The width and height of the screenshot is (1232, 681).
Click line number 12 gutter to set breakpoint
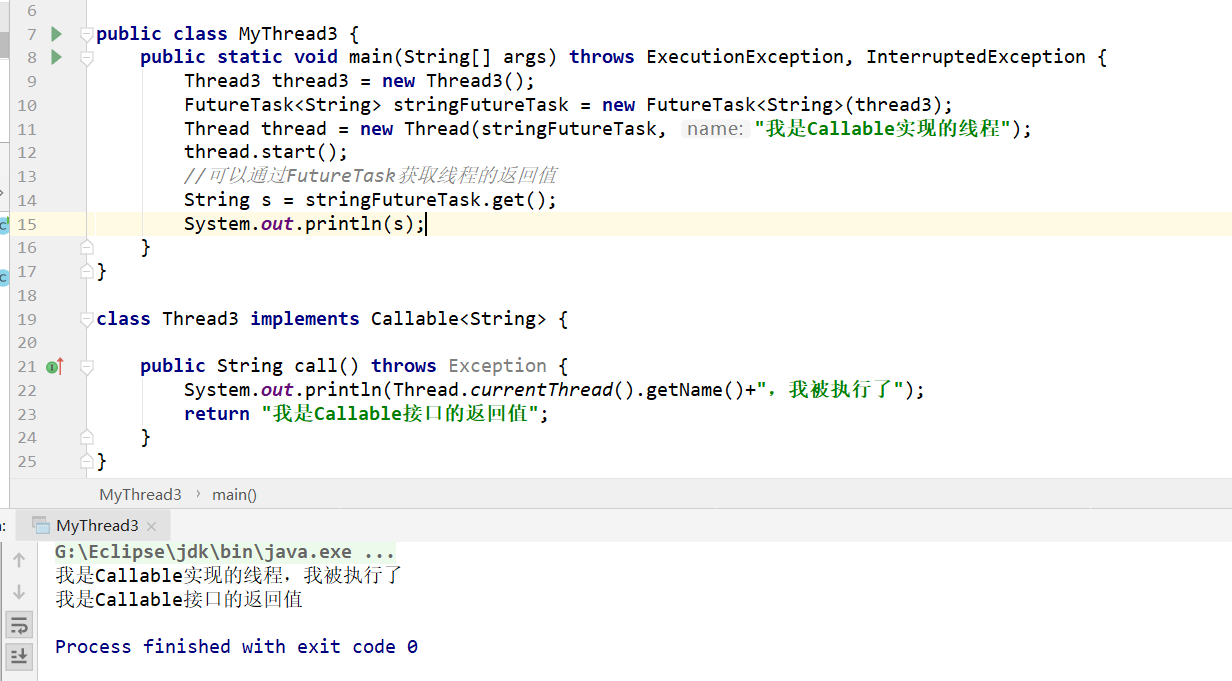pos(27,152)
